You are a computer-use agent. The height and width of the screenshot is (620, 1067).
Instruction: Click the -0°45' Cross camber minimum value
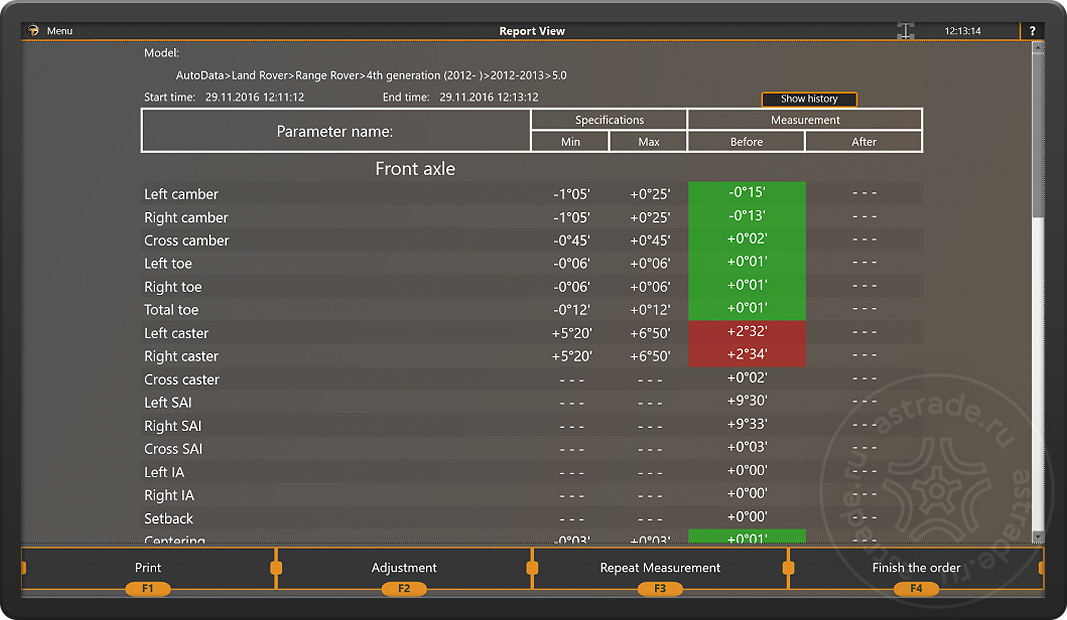572,241
